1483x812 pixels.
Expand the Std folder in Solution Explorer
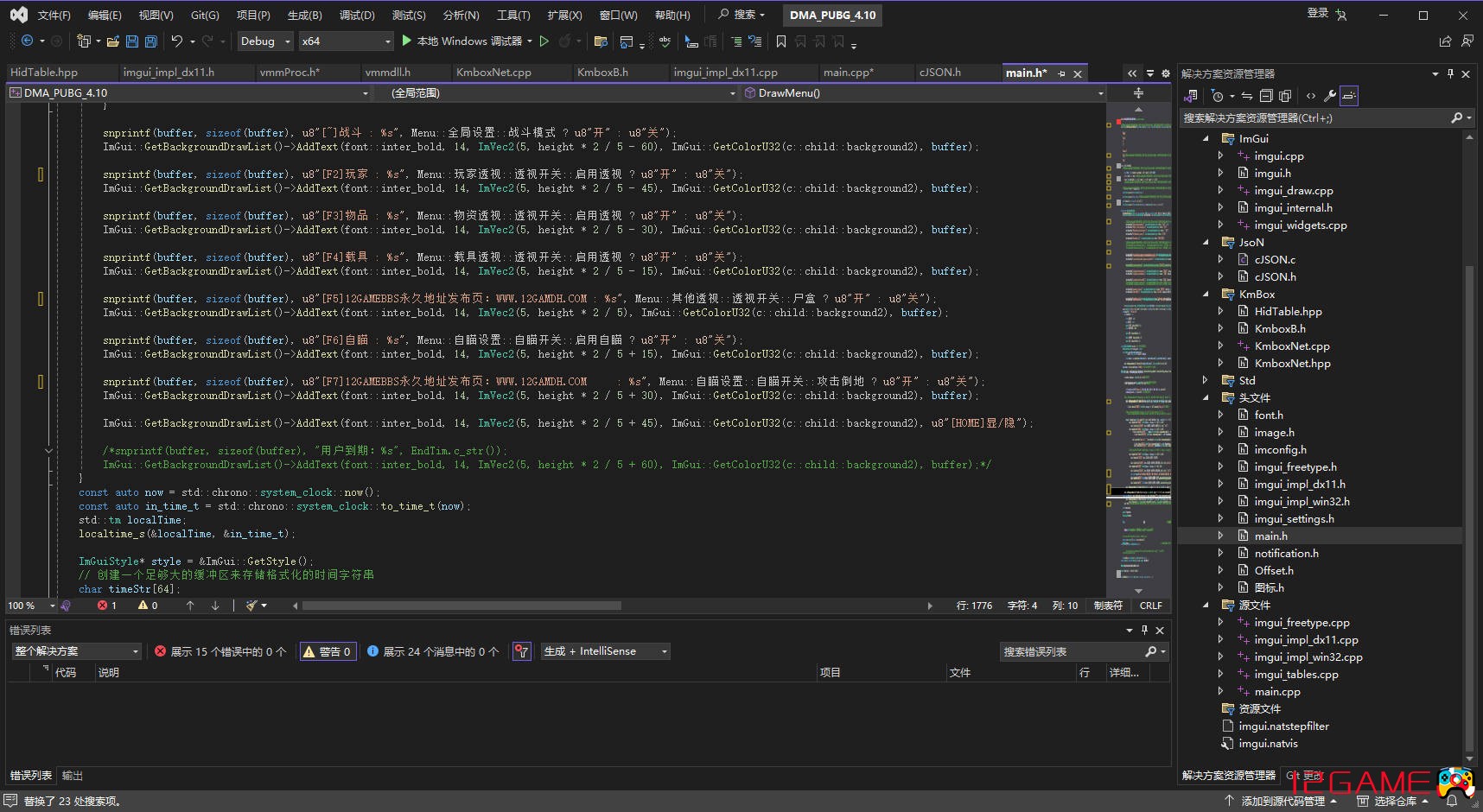coord(1206,380)
